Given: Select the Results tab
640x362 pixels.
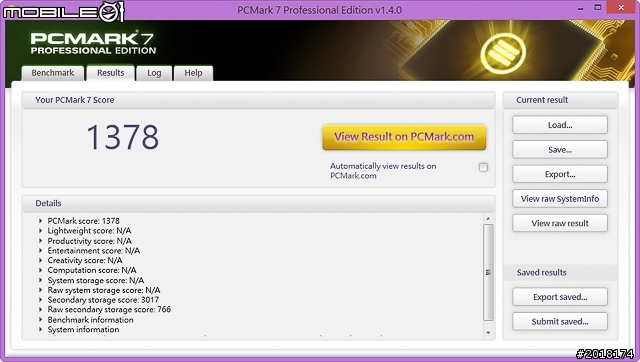Looking at the screenshot, I should click(x=111, y=73).
